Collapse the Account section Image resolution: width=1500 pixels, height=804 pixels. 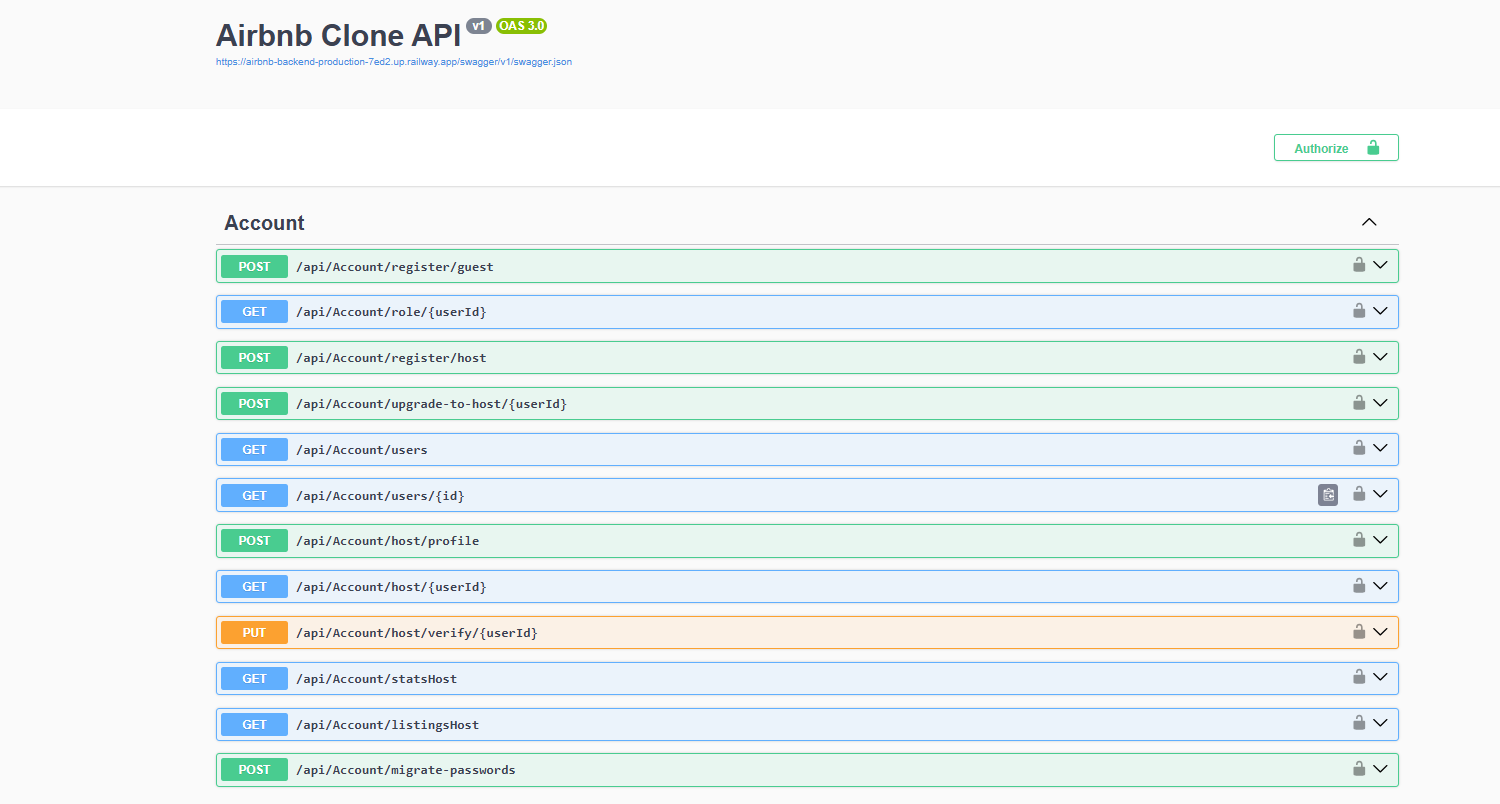pos(1370,222)
